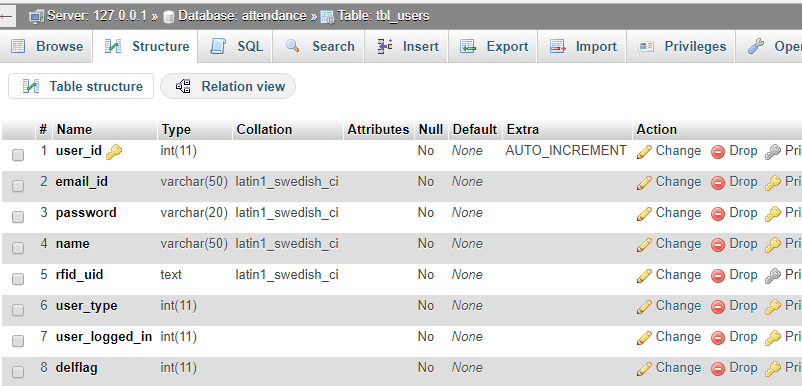Check the box next to delflag
This screenshot has width=802, height=386.
pyautogui.click(x=18, y=372)
